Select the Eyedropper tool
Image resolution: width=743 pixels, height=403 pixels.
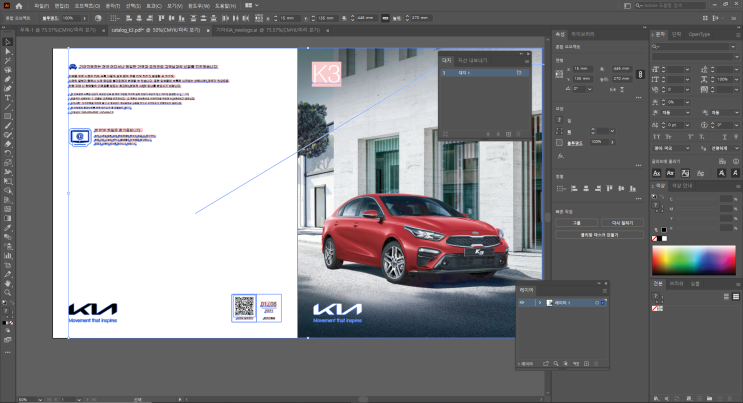8,228
